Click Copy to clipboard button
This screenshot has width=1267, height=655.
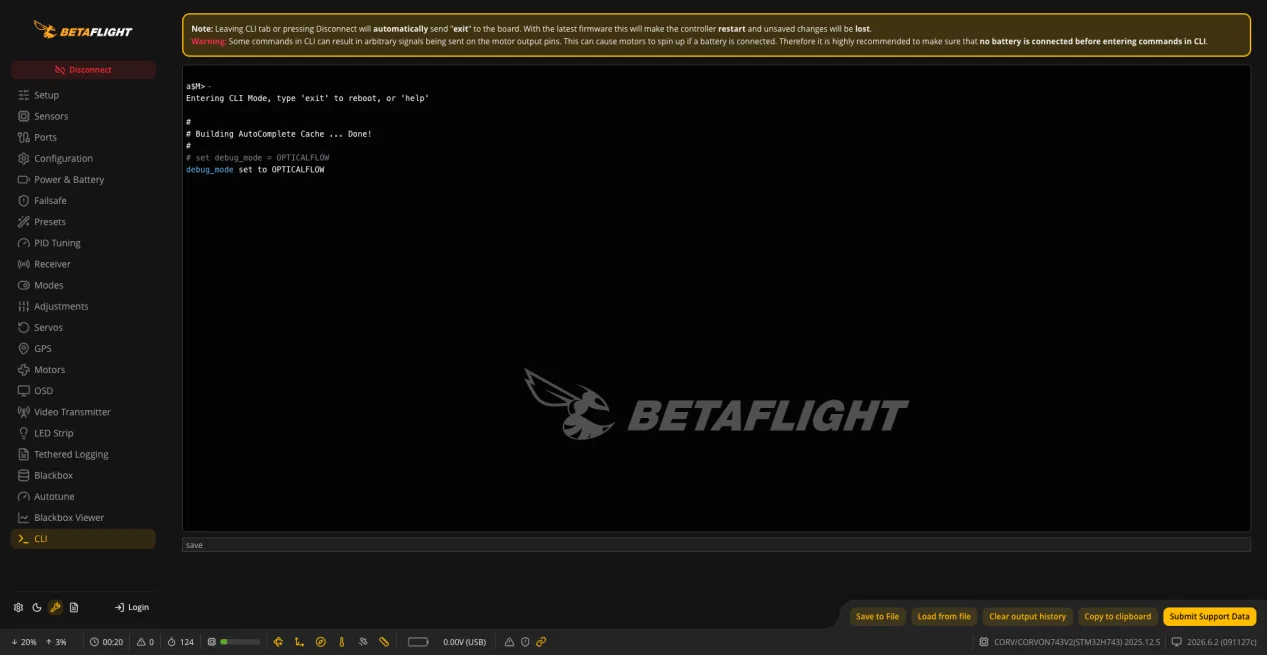pyautogui.click(x=1118, y=616)
